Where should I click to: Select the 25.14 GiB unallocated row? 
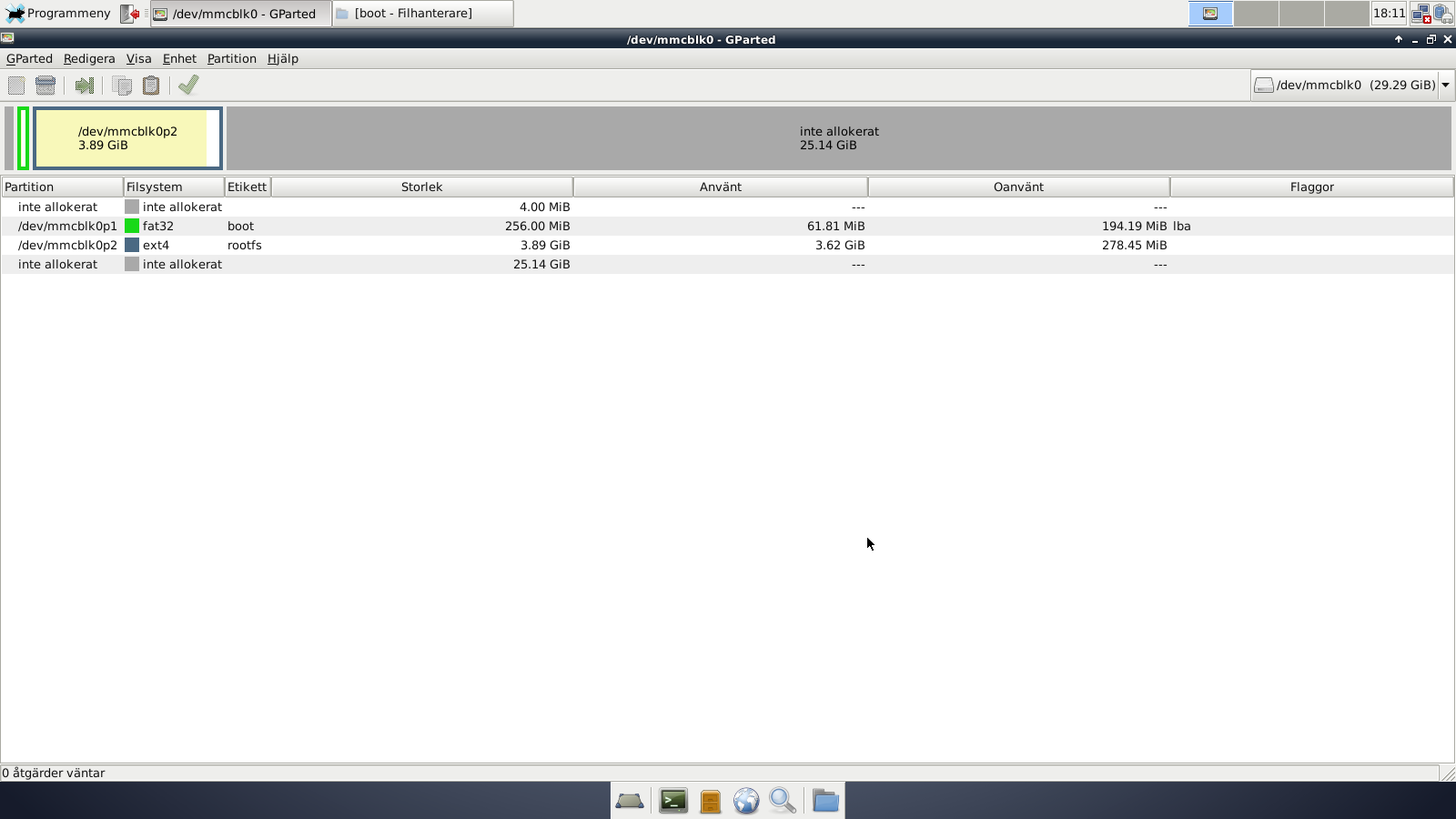click(727, 264)
